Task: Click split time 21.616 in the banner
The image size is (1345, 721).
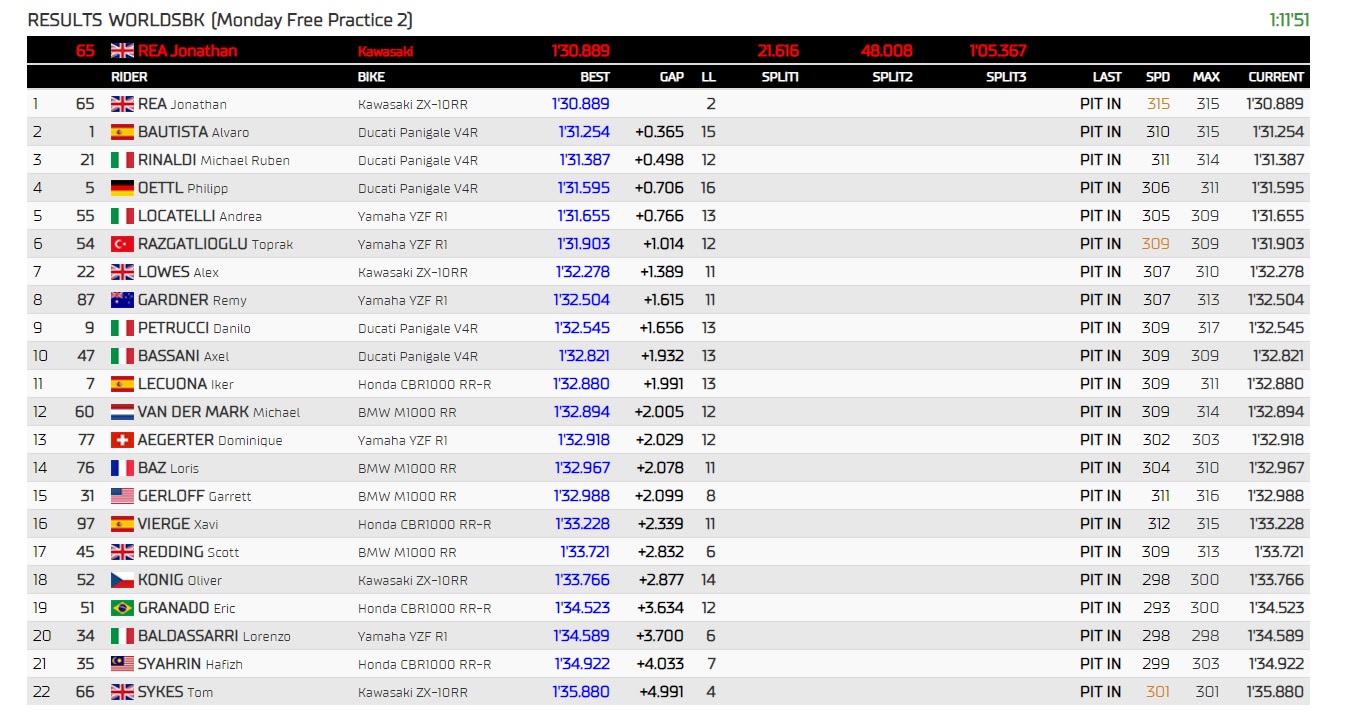Action: point(778,51)
